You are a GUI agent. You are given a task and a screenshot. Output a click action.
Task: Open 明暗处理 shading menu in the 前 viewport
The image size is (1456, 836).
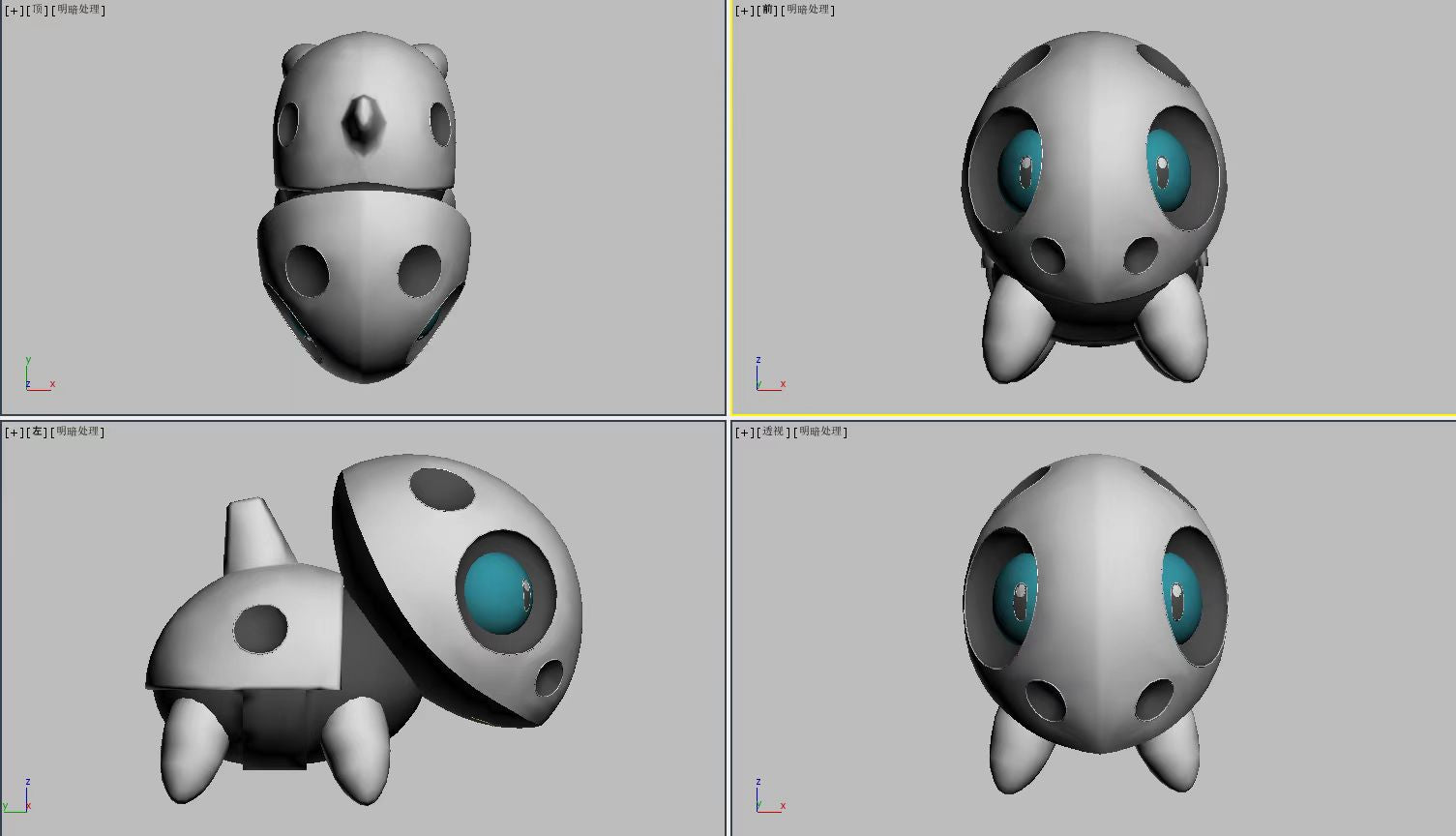coord(810,10)
